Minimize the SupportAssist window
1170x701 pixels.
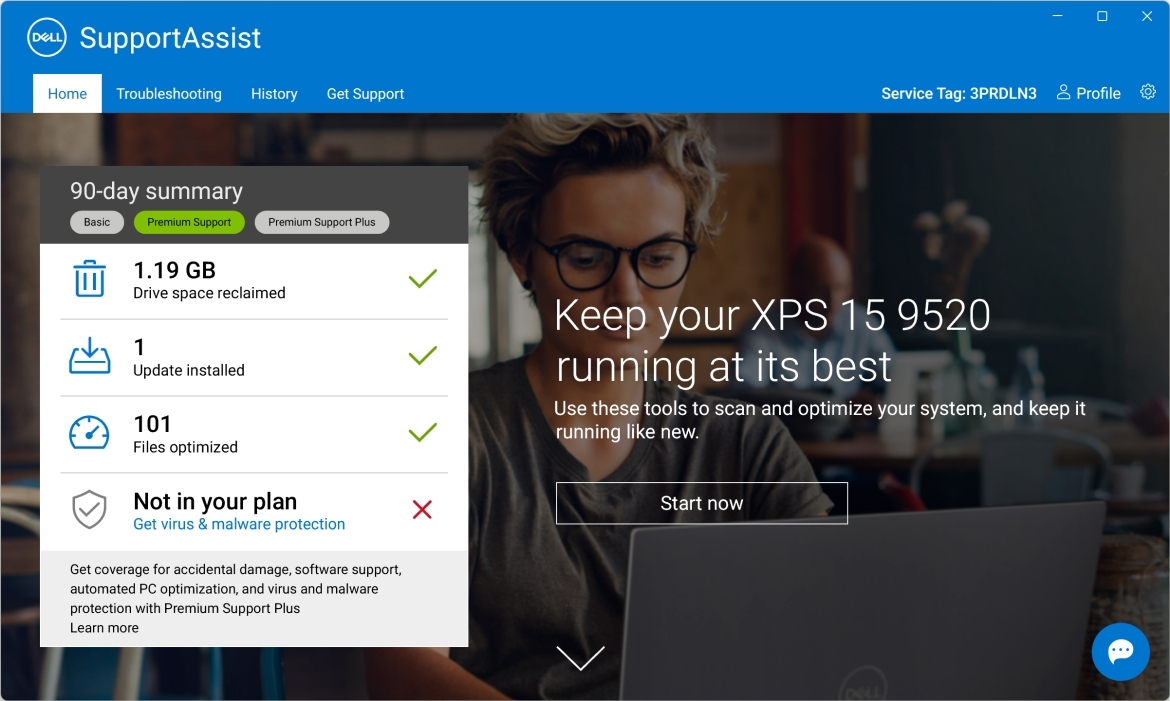click(x=1057, y=16)
